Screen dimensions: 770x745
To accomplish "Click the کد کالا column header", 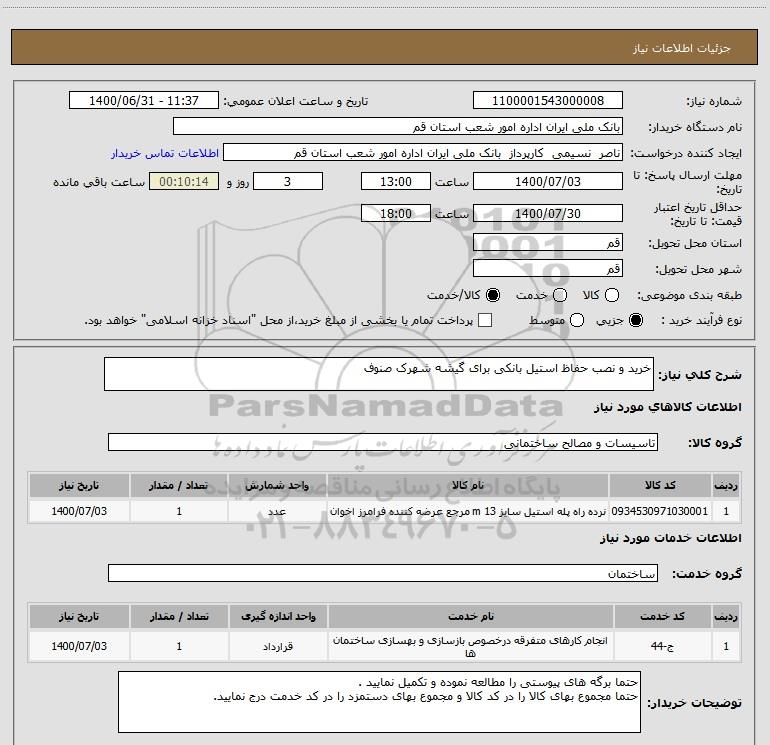I will coord(660,485).
